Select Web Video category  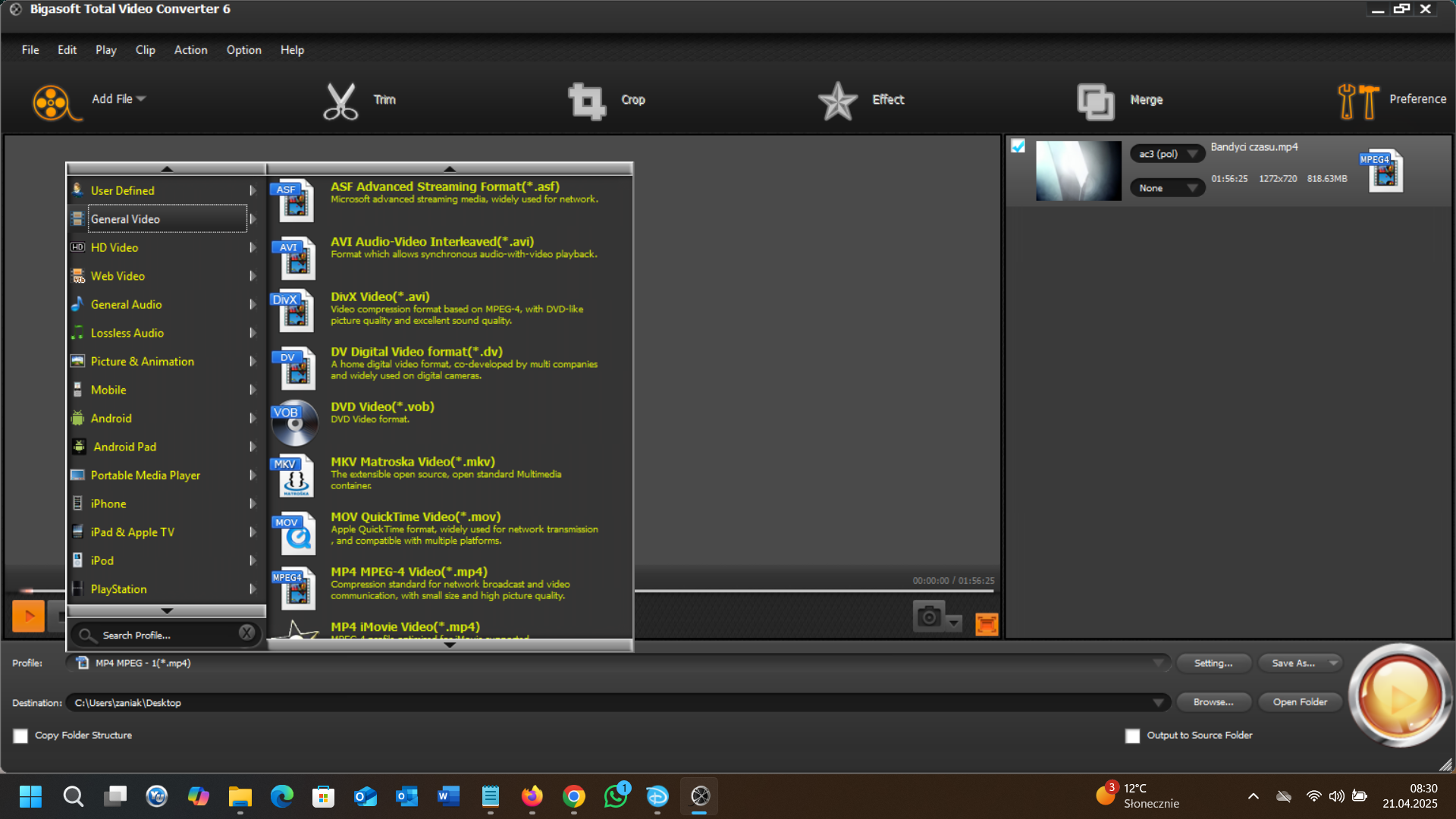[x=165, y=276]
